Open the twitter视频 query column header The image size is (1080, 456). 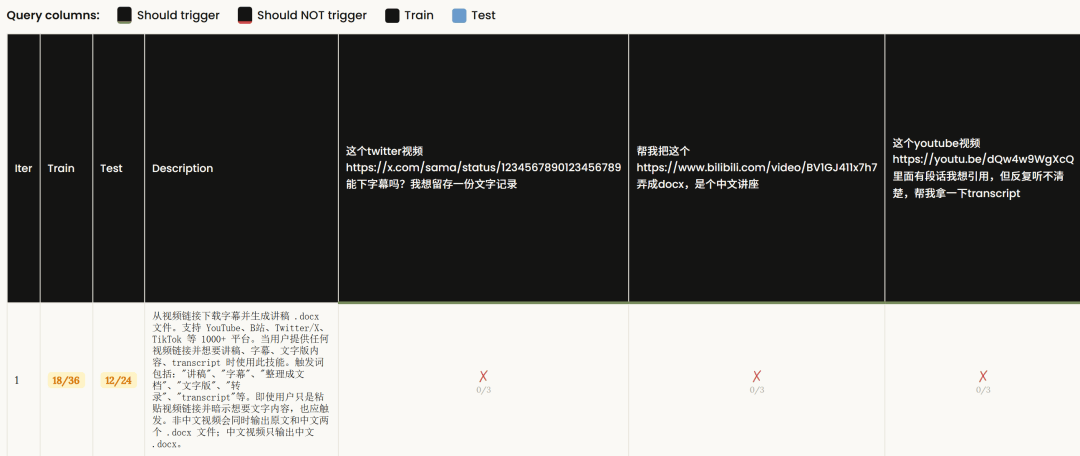(483, 167)
